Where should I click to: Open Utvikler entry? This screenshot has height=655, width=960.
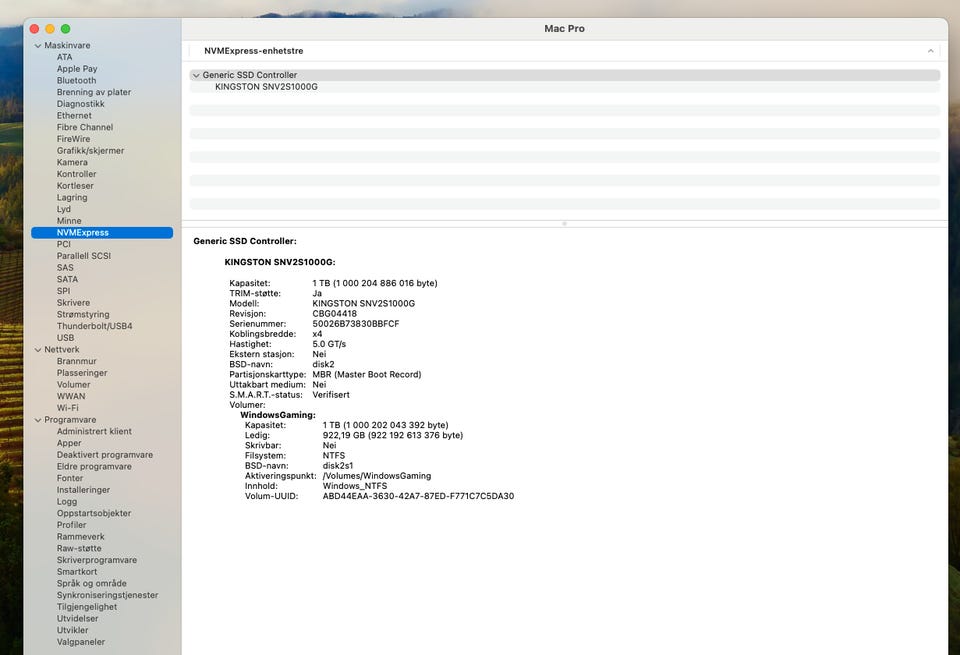72,630
